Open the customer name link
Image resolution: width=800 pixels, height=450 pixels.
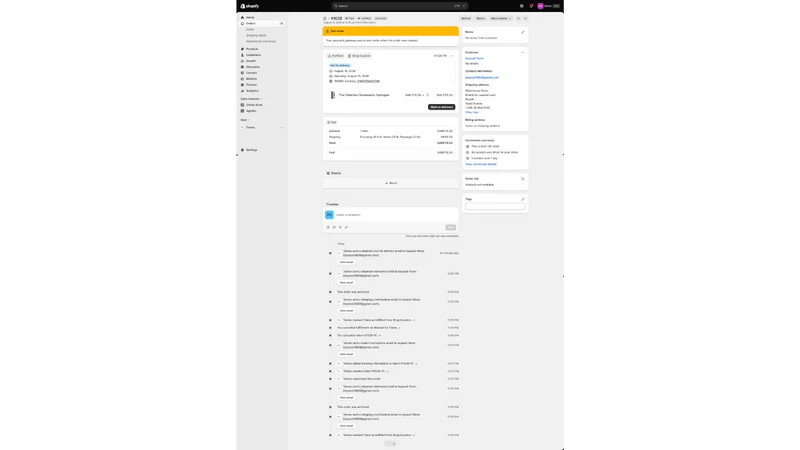tap(474, 58)
